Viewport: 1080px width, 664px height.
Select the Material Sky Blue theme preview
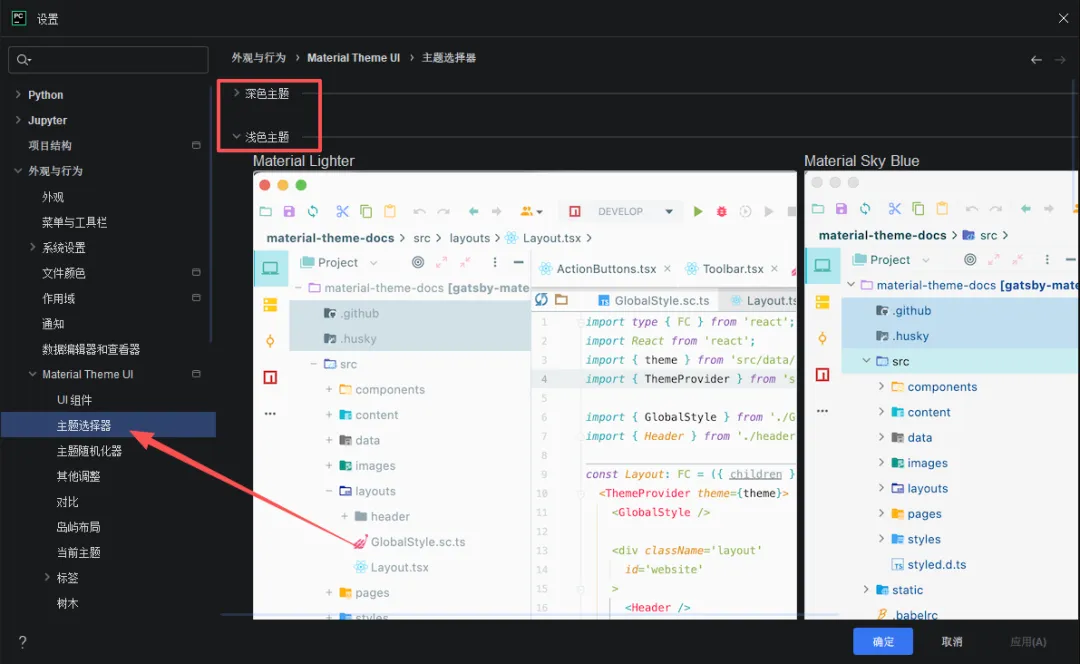pyautogui.click(x=942, y=395)
